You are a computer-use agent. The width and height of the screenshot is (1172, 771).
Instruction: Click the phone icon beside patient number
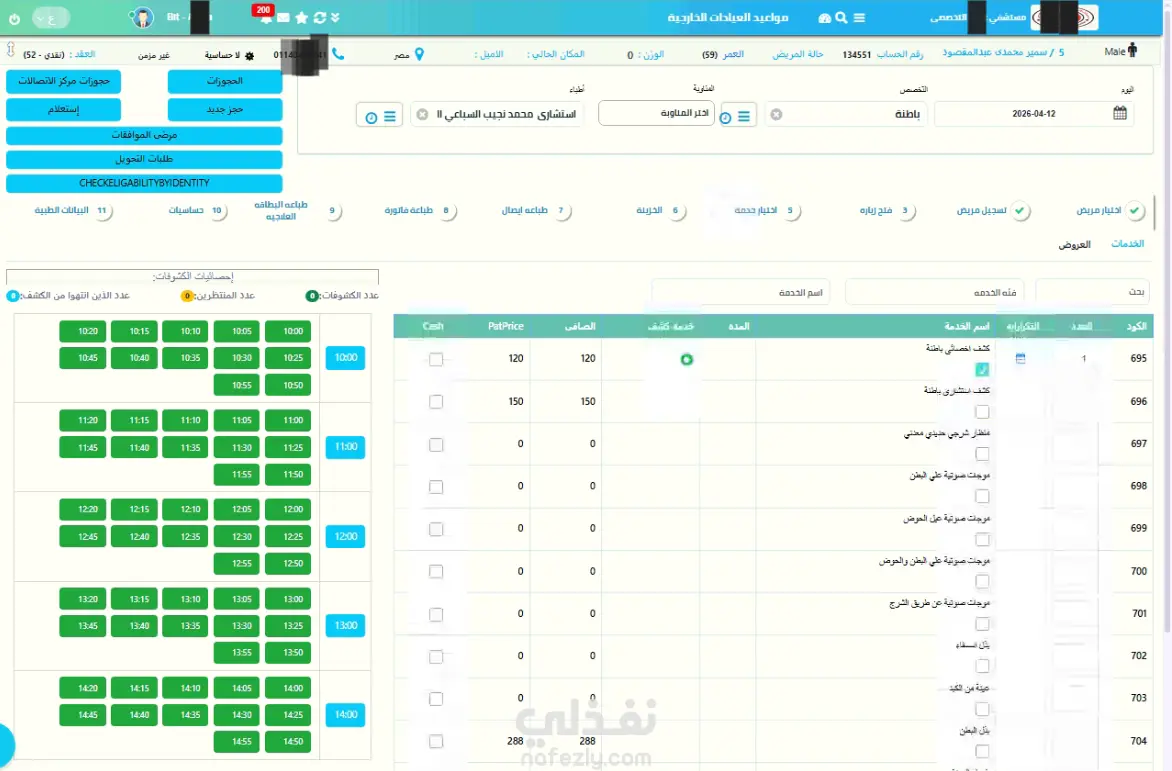pyautogui.click(x=338, y=54)
